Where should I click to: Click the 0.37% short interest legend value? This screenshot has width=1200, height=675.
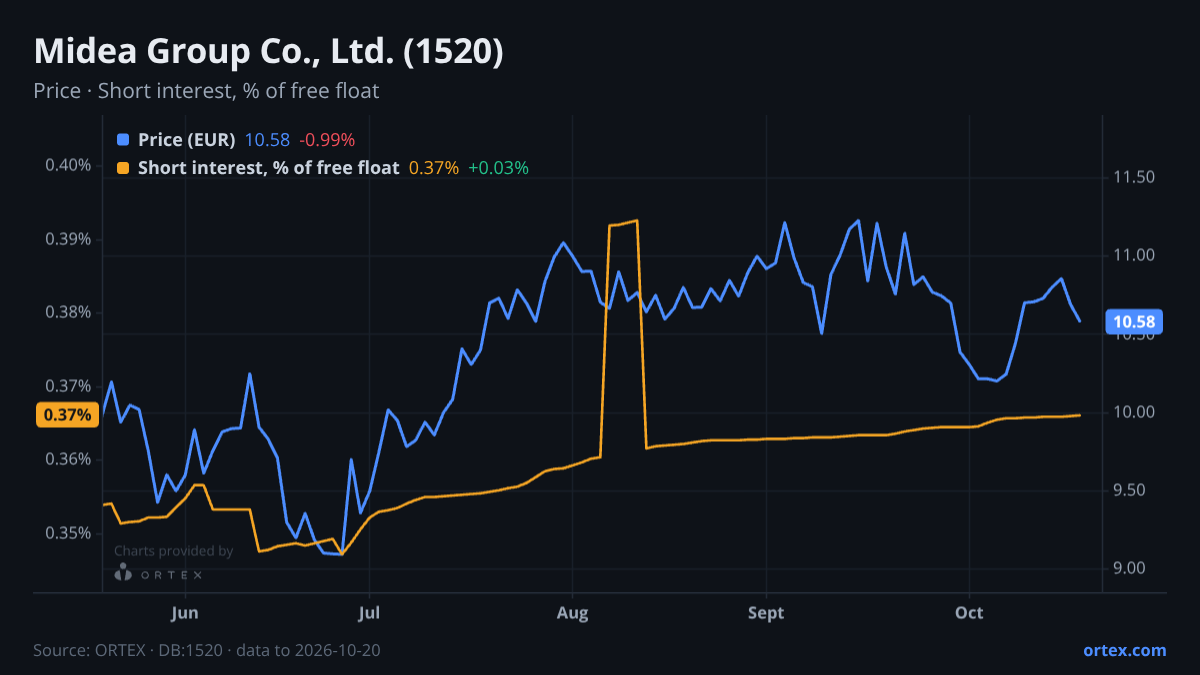(434, 168)
